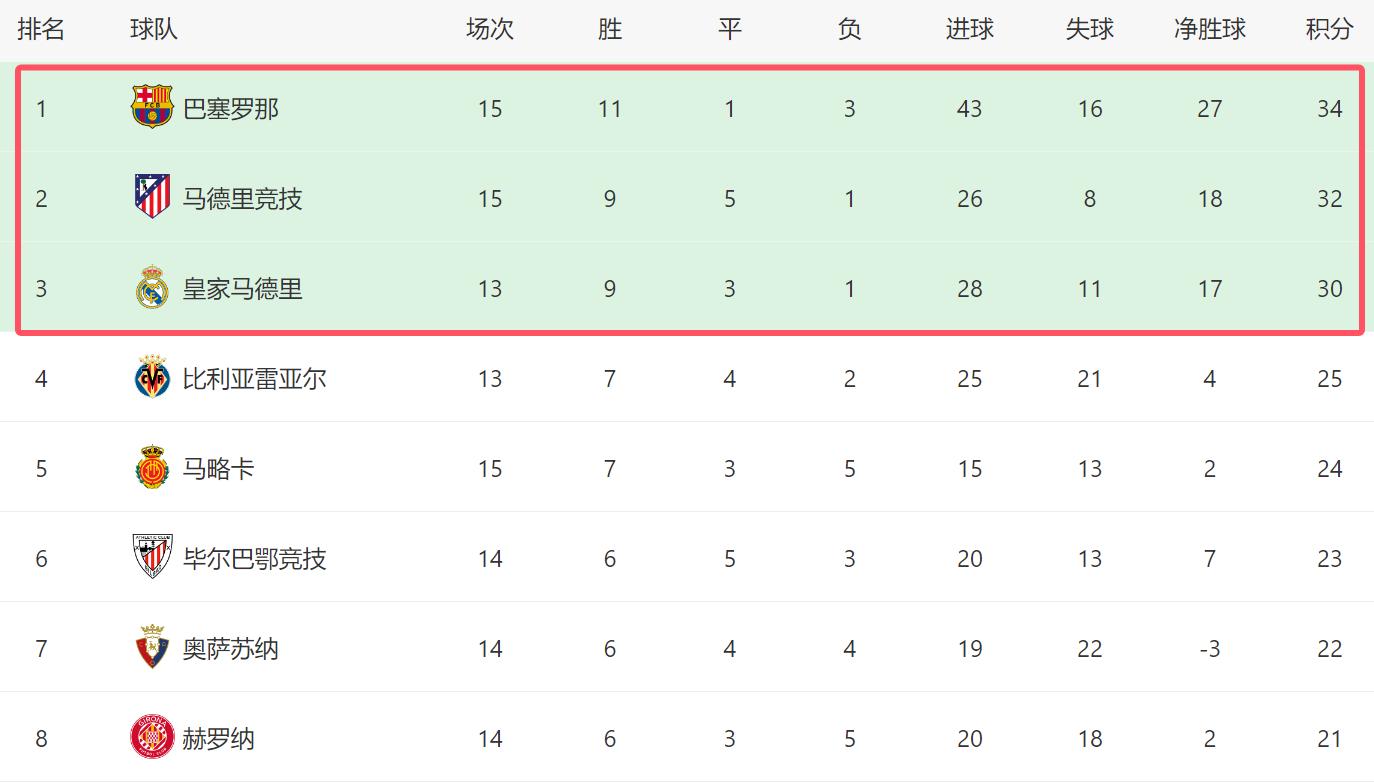Click the 失球 column header
Image resolution: width=1374 pixels, height=783 pixels.
pos(1089,29)
